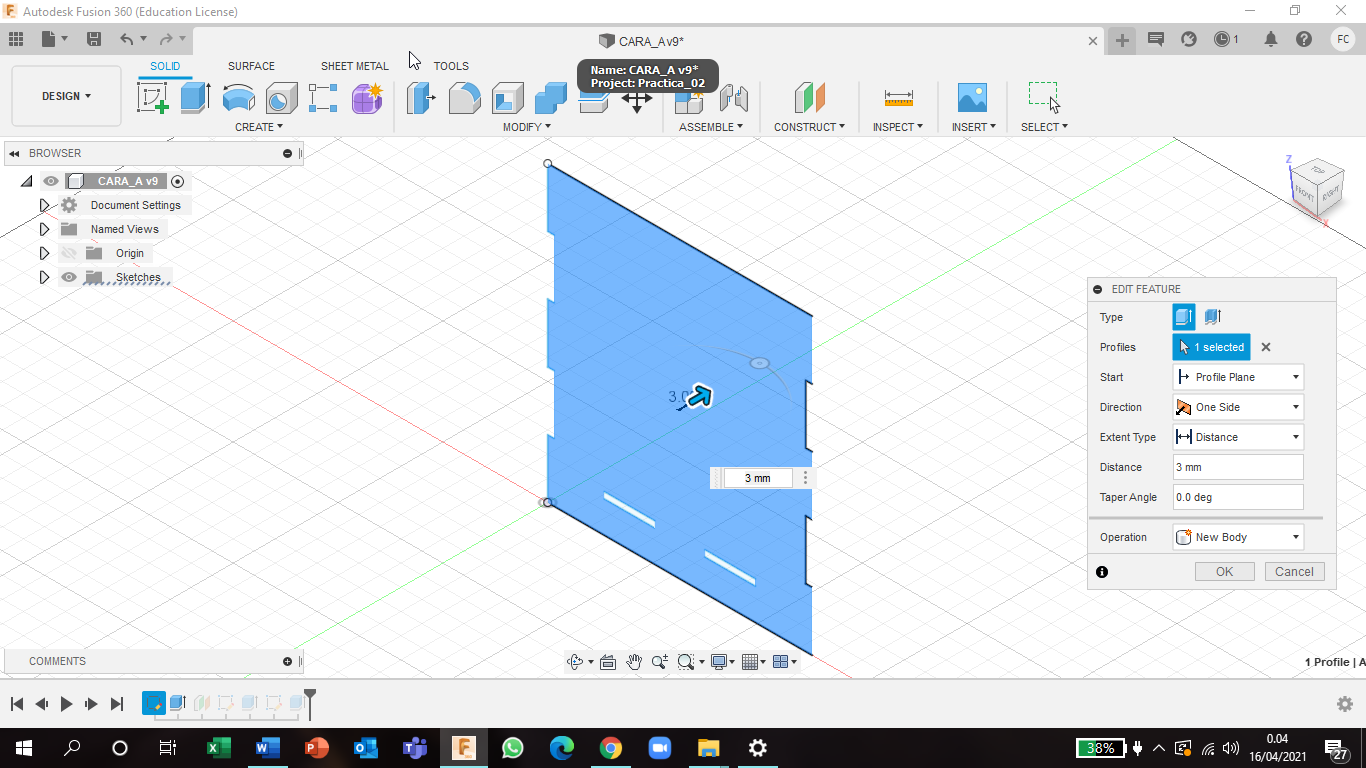Viewport: 1366px width, 768px height.
Task: Select the Extrude tool in the Create toolbar
Action: click(195, 98)
